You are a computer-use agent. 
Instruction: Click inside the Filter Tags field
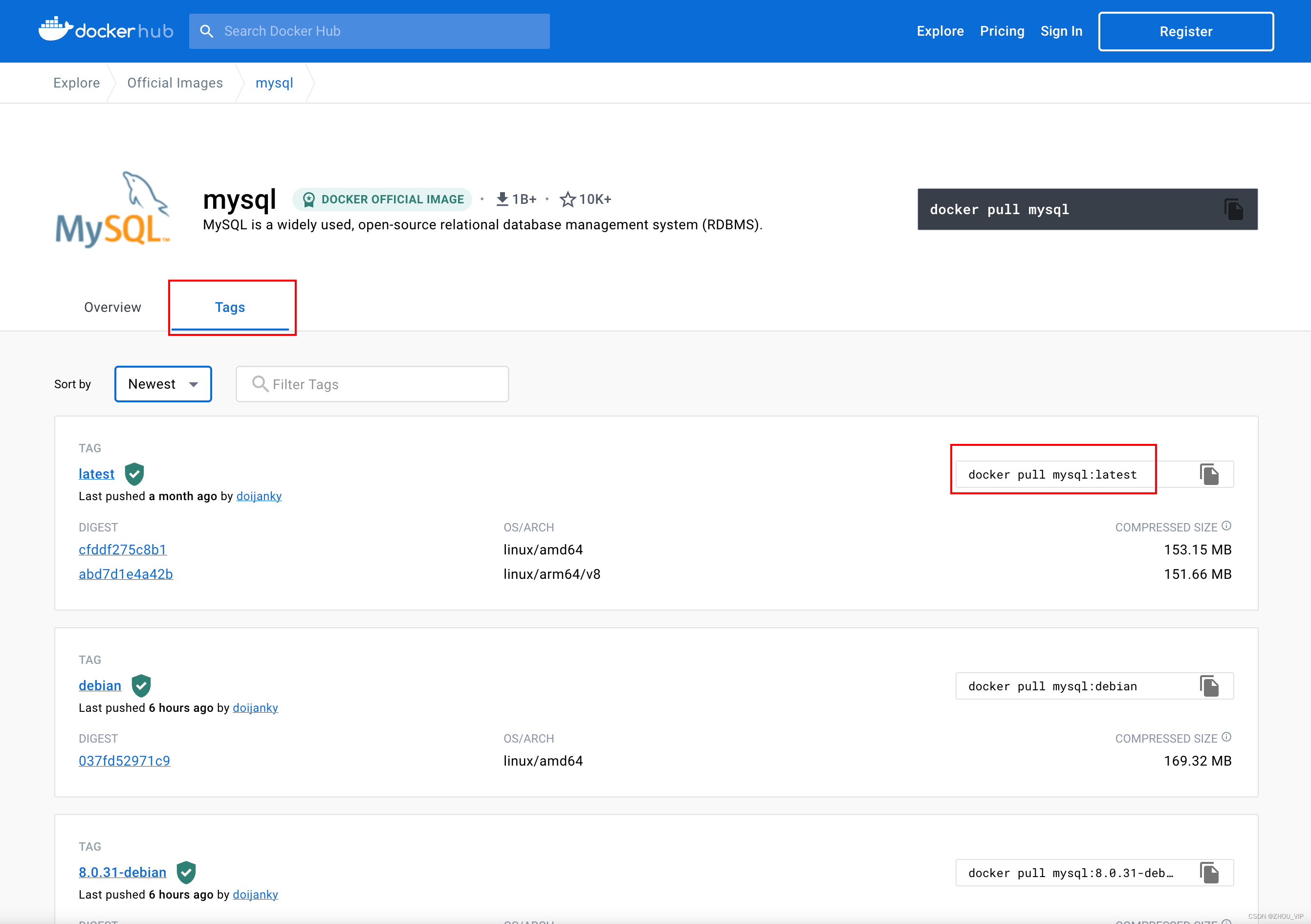coord(371,384)
